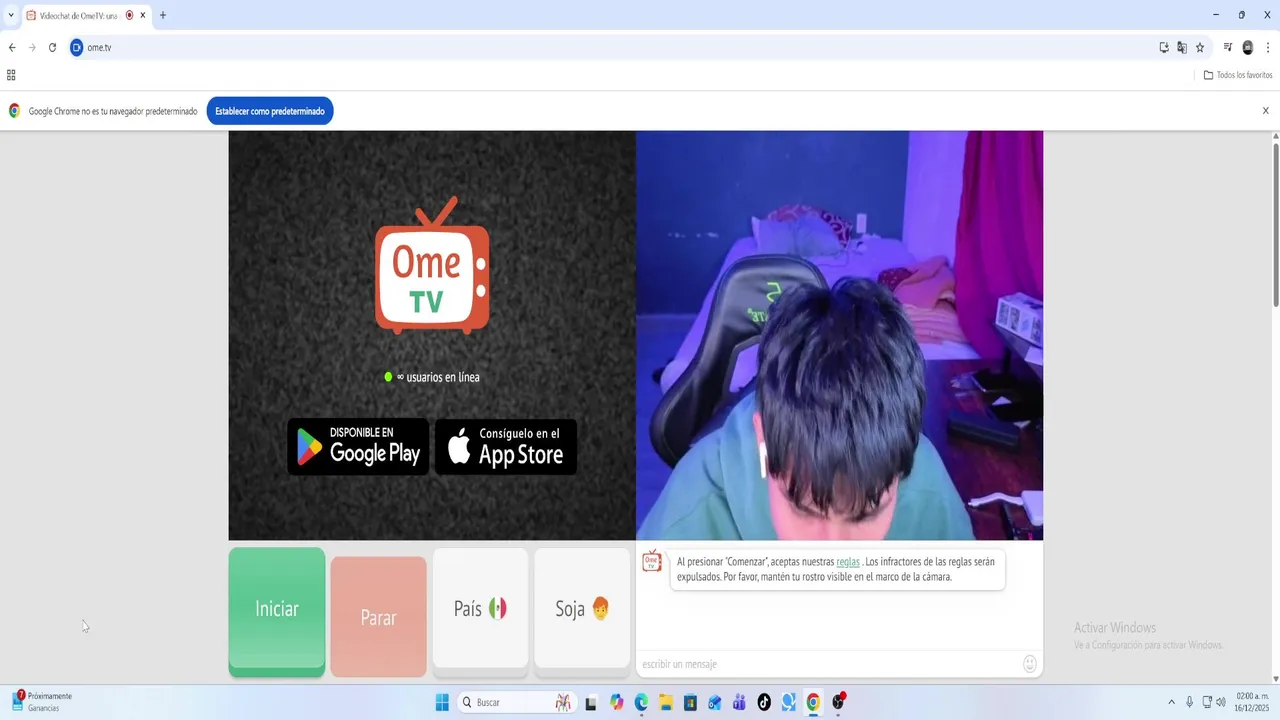Open the Windows Start menu
1280x720 pixels.
[442, 702]
